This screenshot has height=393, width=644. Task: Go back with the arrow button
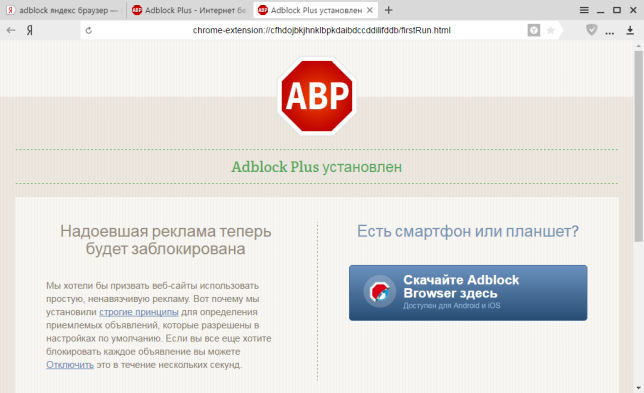[x=11, y=30]
